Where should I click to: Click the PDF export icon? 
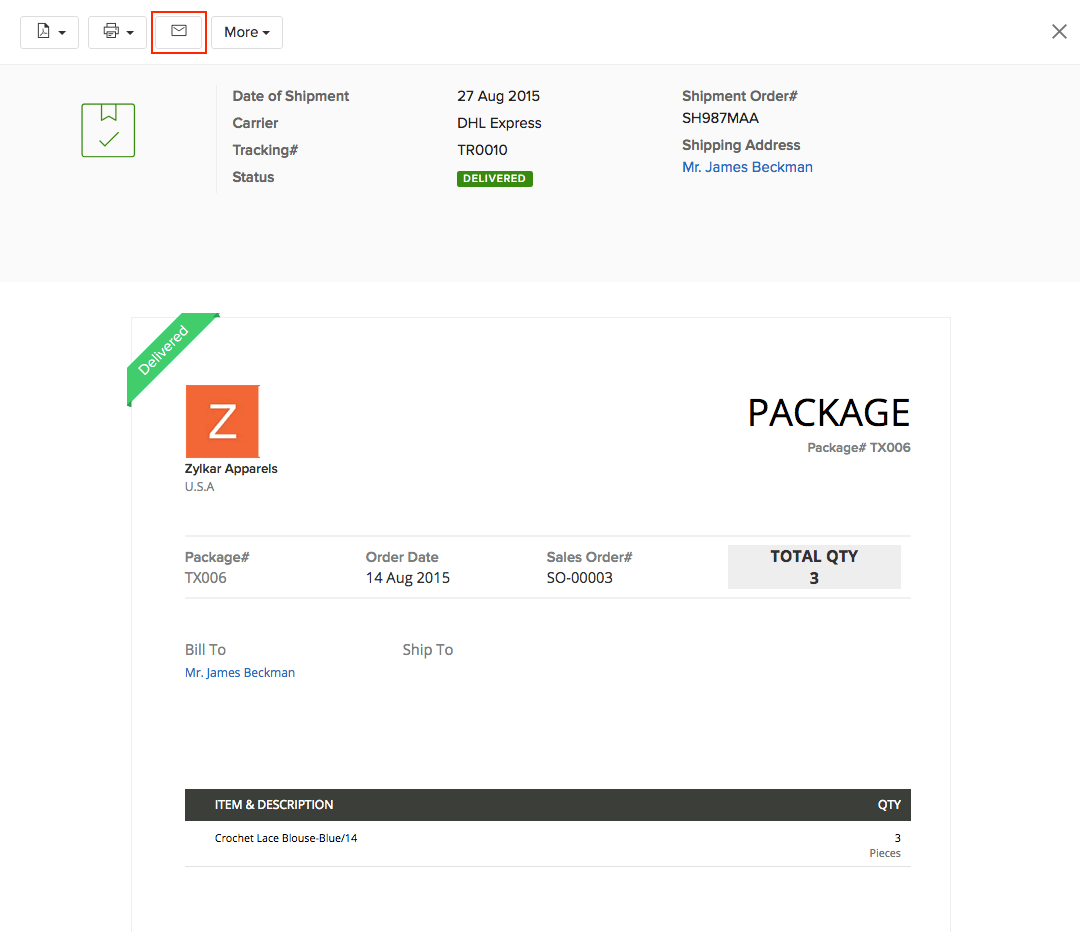coord(43,31)
